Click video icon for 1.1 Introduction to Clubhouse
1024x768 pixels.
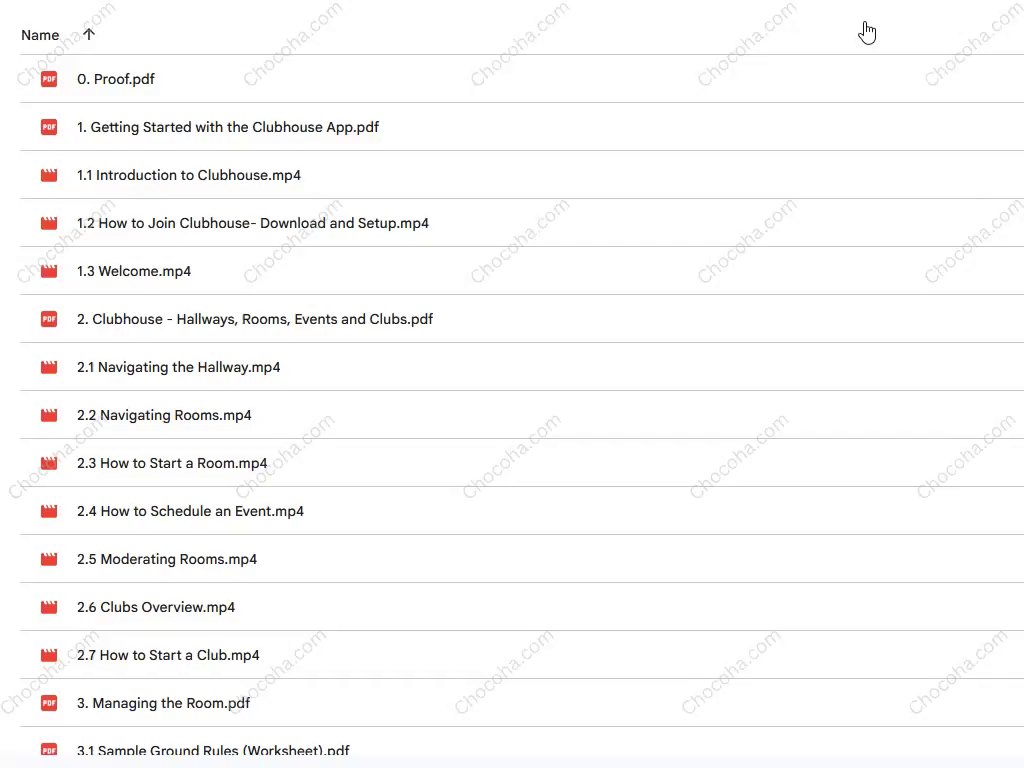pyautogui.click(x=48, y=175)
